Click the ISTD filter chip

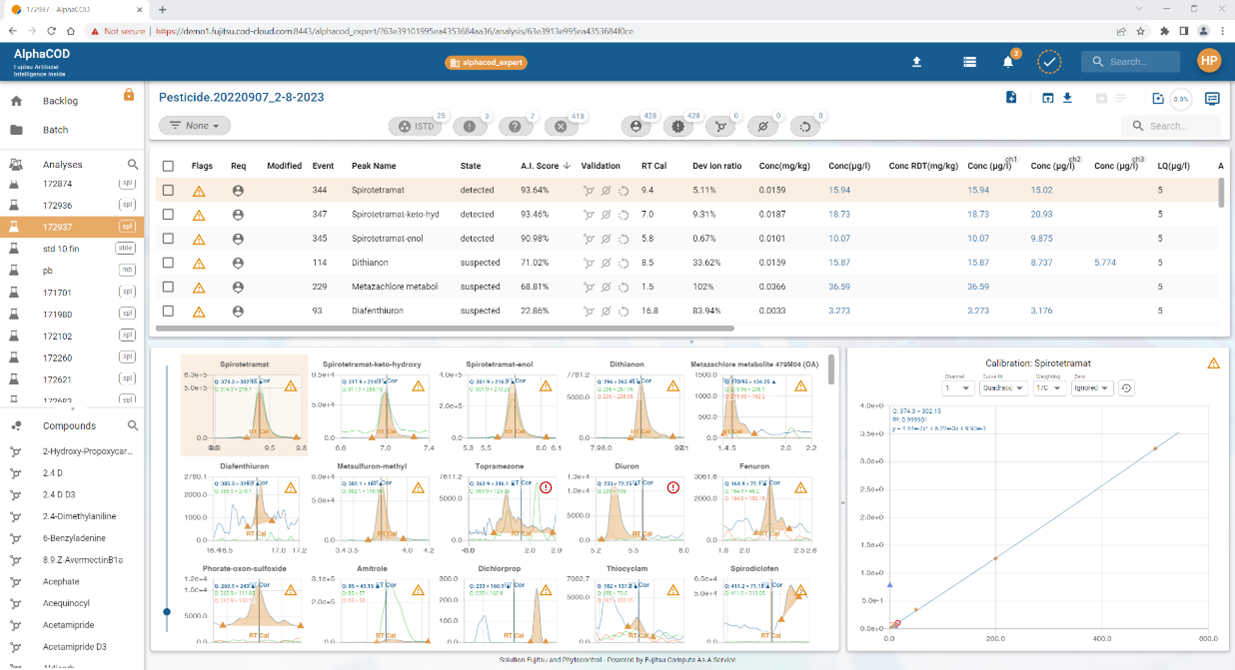pos(415,127)
